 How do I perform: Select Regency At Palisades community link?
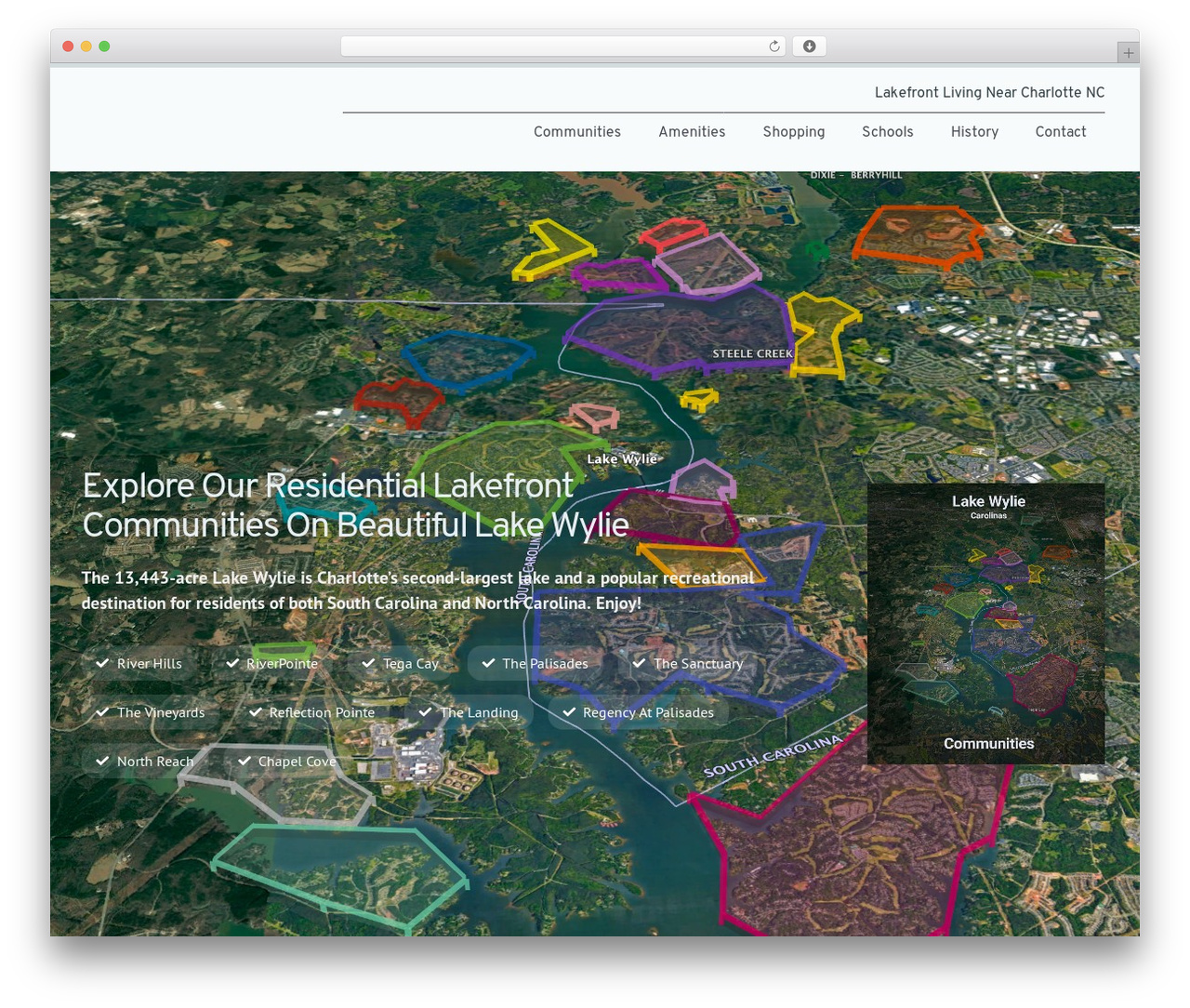[x=639, y=713]
